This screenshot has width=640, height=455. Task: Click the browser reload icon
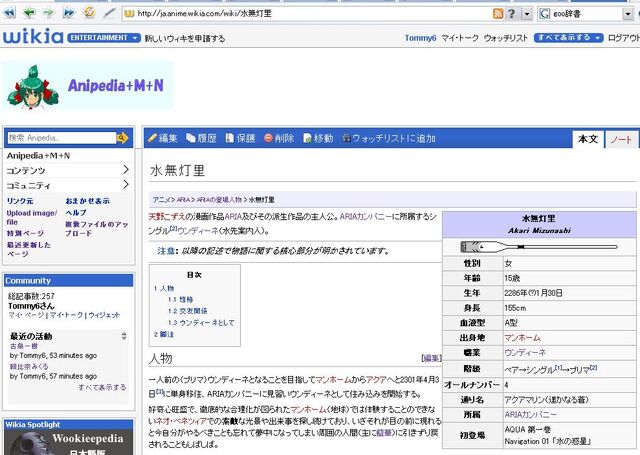[x=89, y=13]
